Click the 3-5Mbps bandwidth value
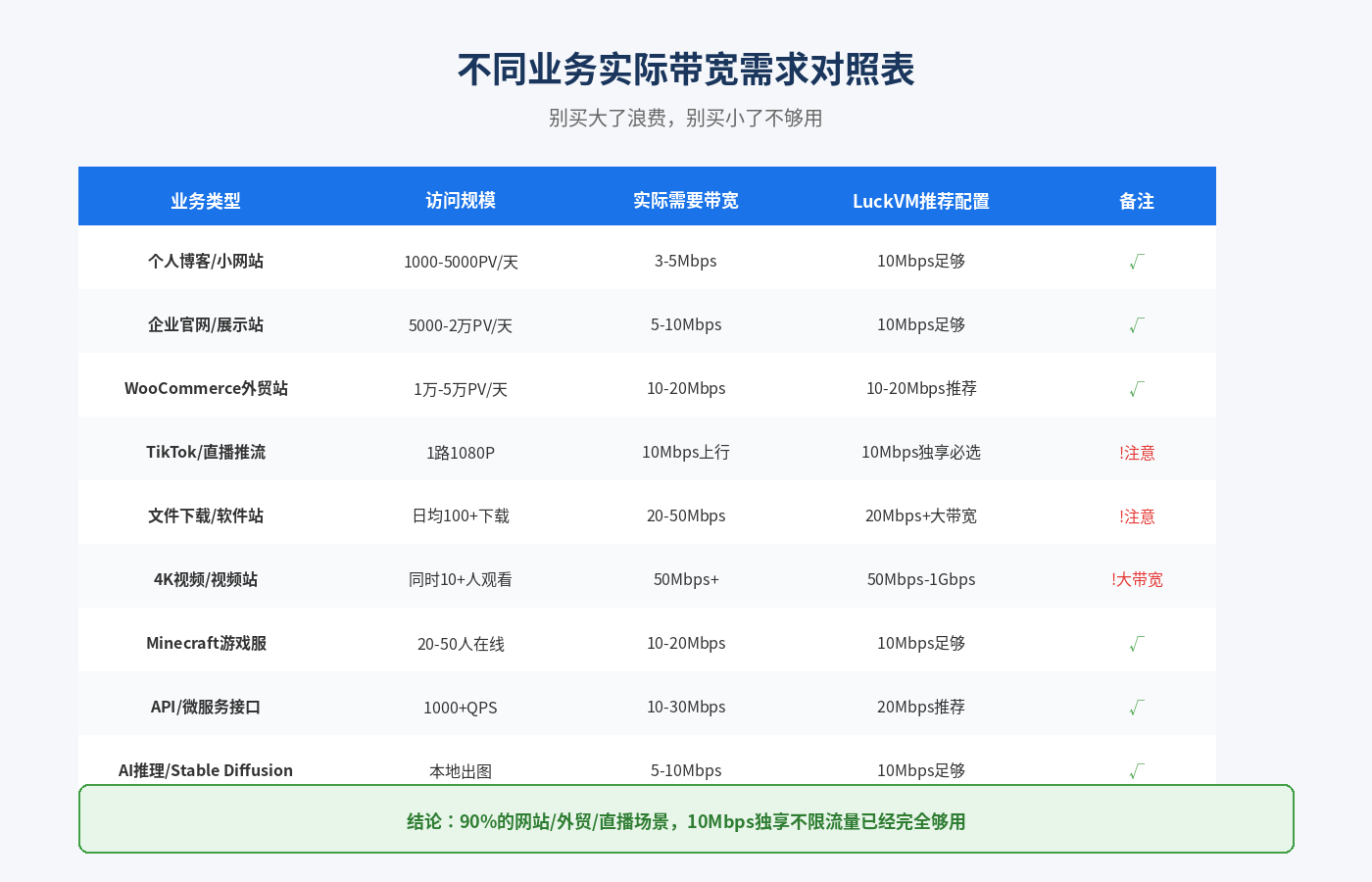This screenshot has width=1372, height=882. [x=686, y=261]
